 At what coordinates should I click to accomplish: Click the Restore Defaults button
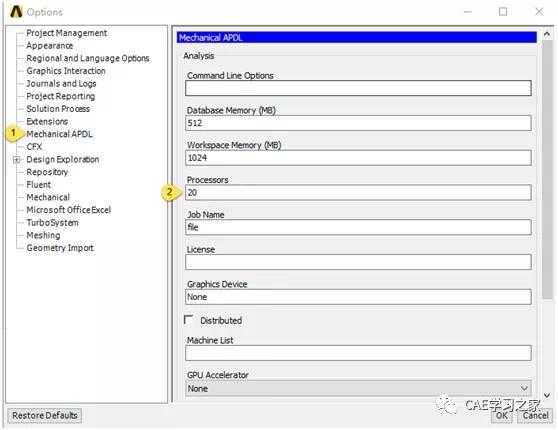44,415
